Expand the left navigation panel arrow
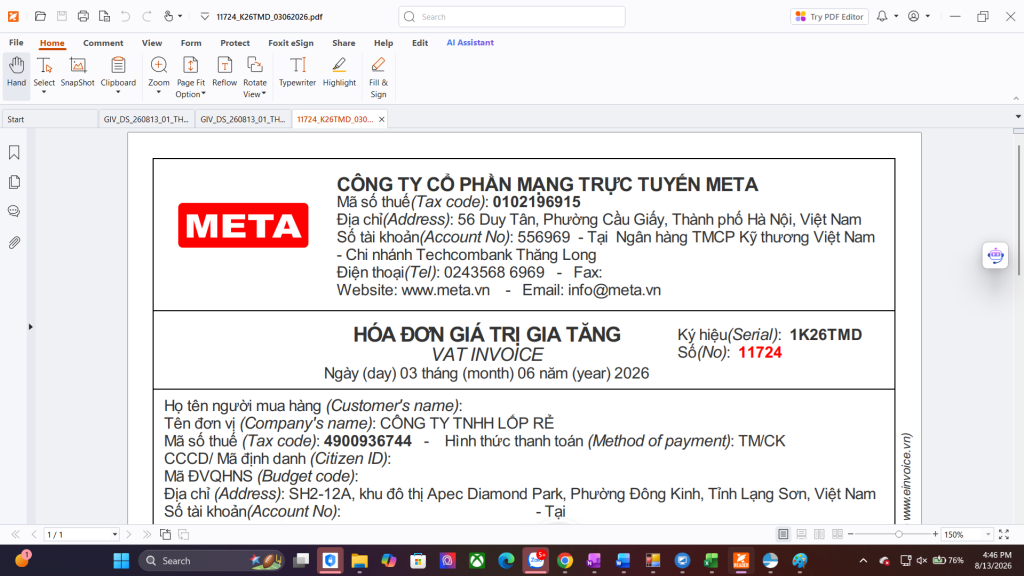 30,327
